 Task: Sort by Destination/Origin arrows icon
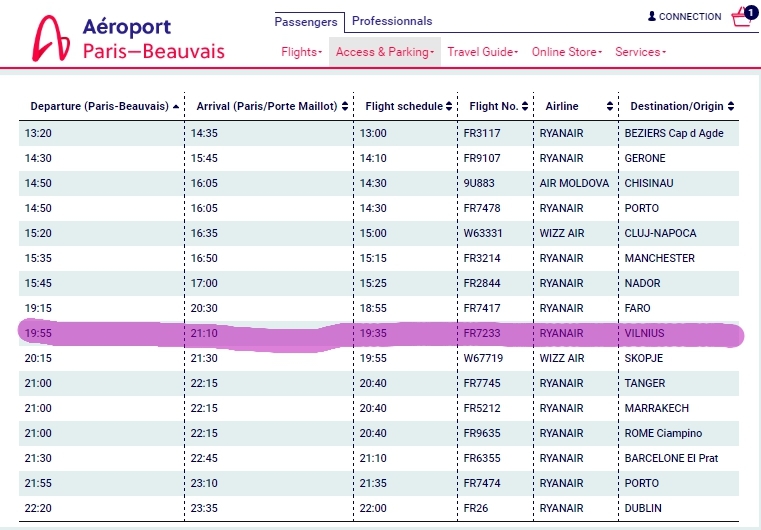[731, 106]
